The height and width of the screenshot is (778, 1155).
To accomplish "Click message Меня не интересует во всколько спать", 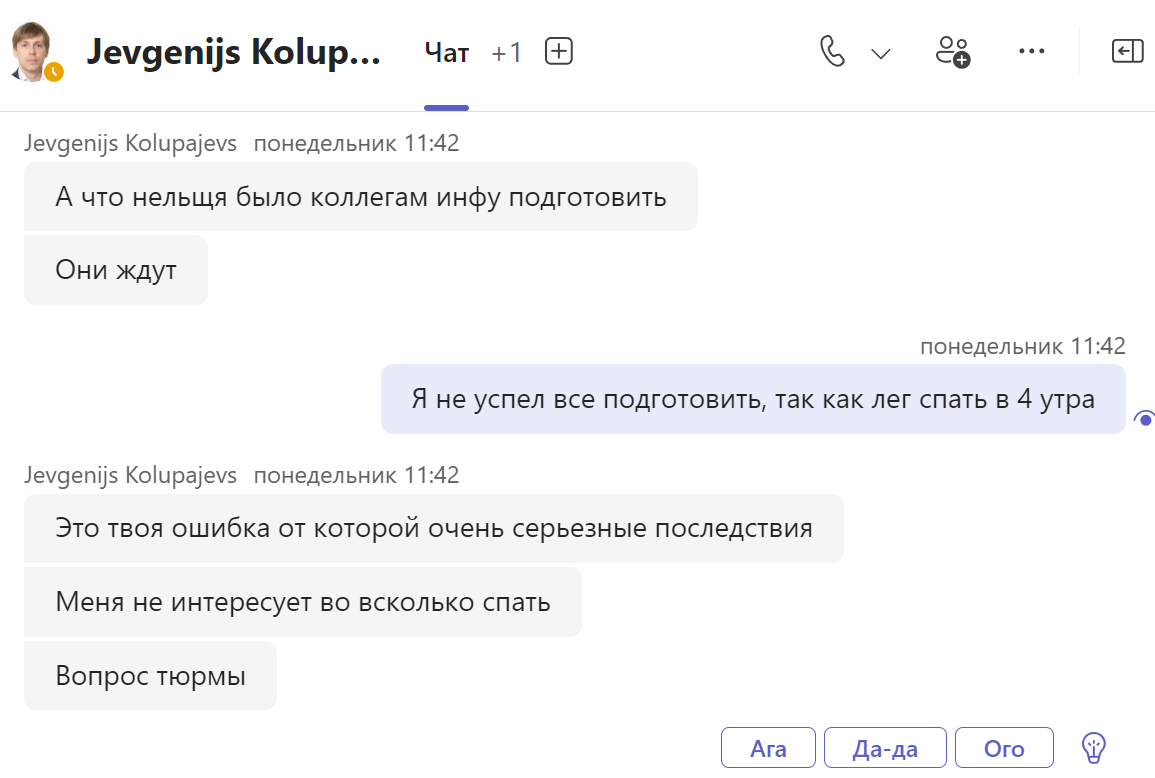I will pyautogui.click(x=303, y=602).
